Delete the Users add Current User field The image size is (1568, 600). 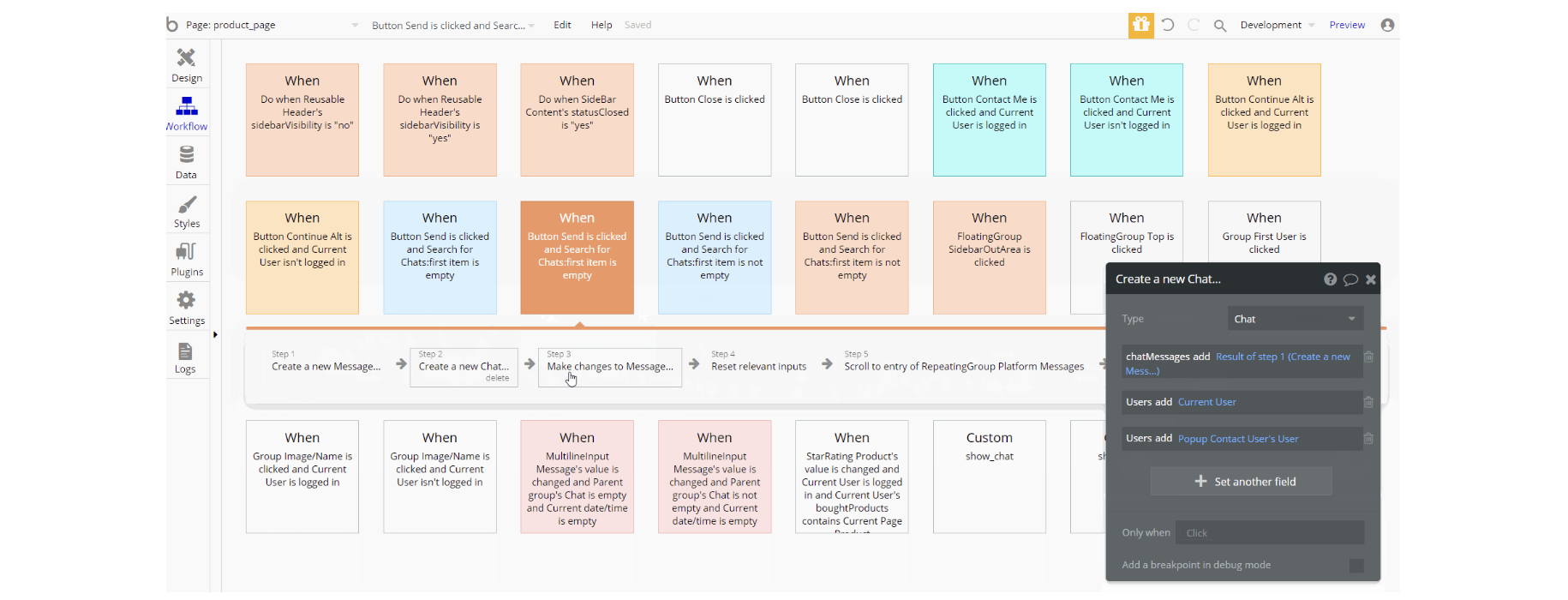(x=1368, y=402)
